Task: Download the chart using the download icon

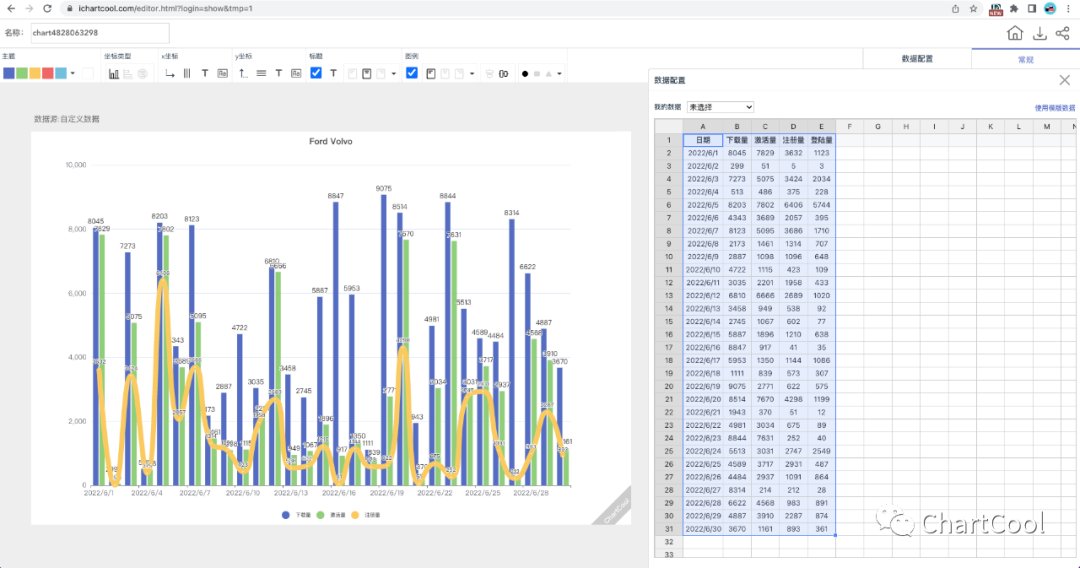Action: 1040,33
